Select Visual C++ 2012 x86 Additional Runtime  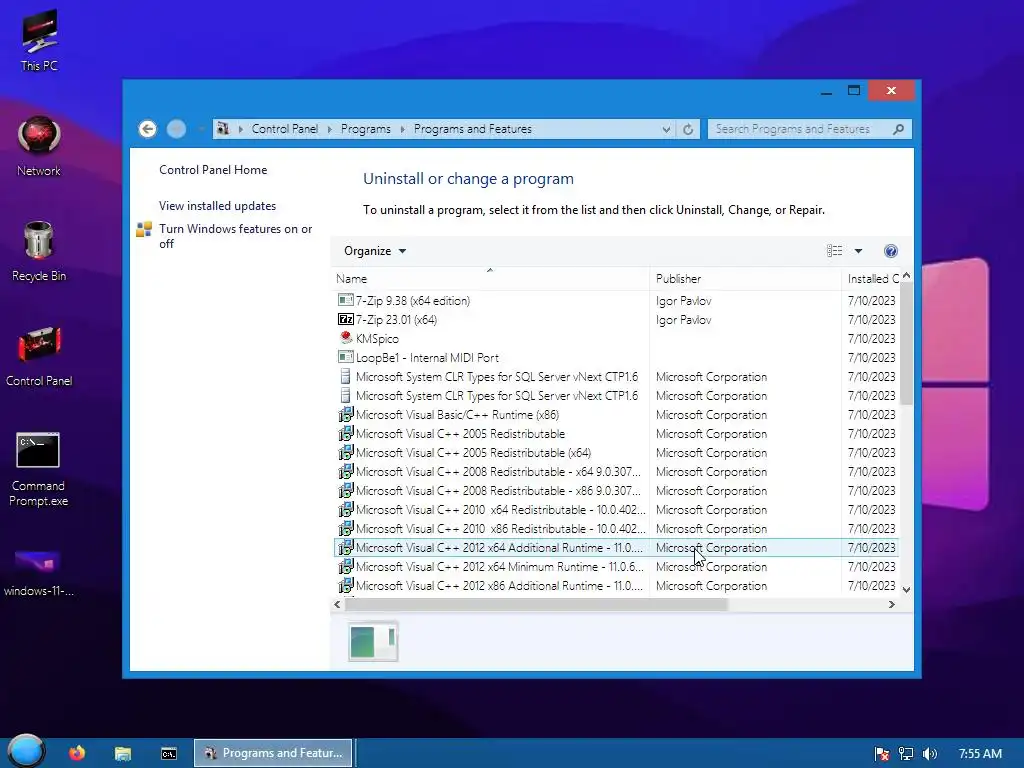(616, 586)
